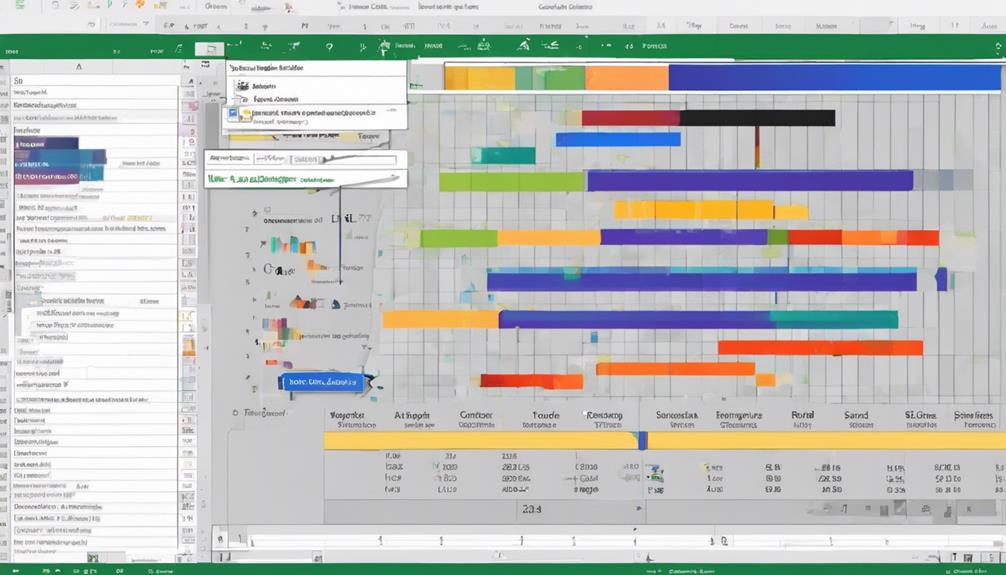Click the Sand column header below the chart
This screenshot has height=575, width=1006.
[x=856, y=416]
